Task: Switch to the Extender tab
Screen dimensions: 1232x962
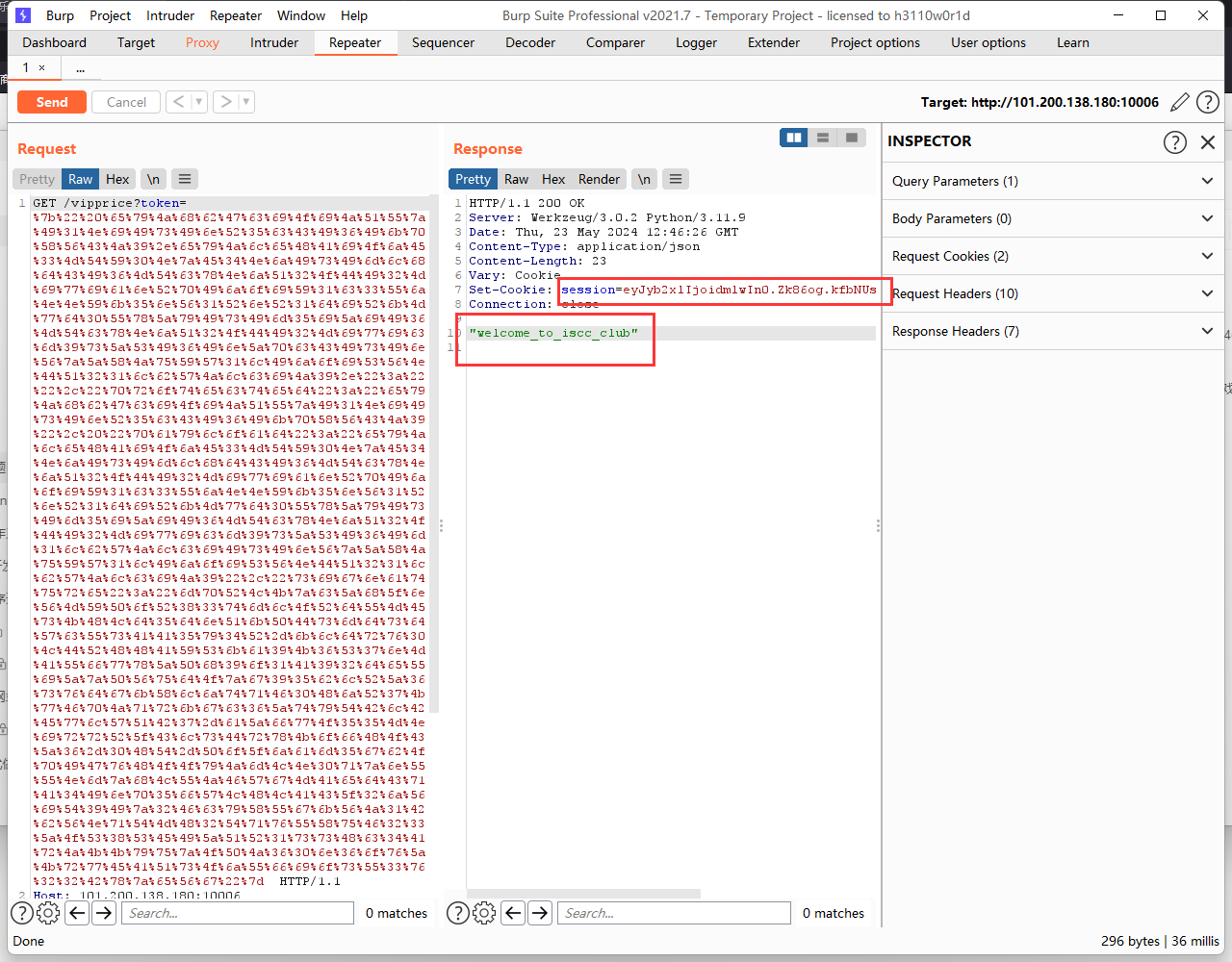Action: (x=774, y=42)
